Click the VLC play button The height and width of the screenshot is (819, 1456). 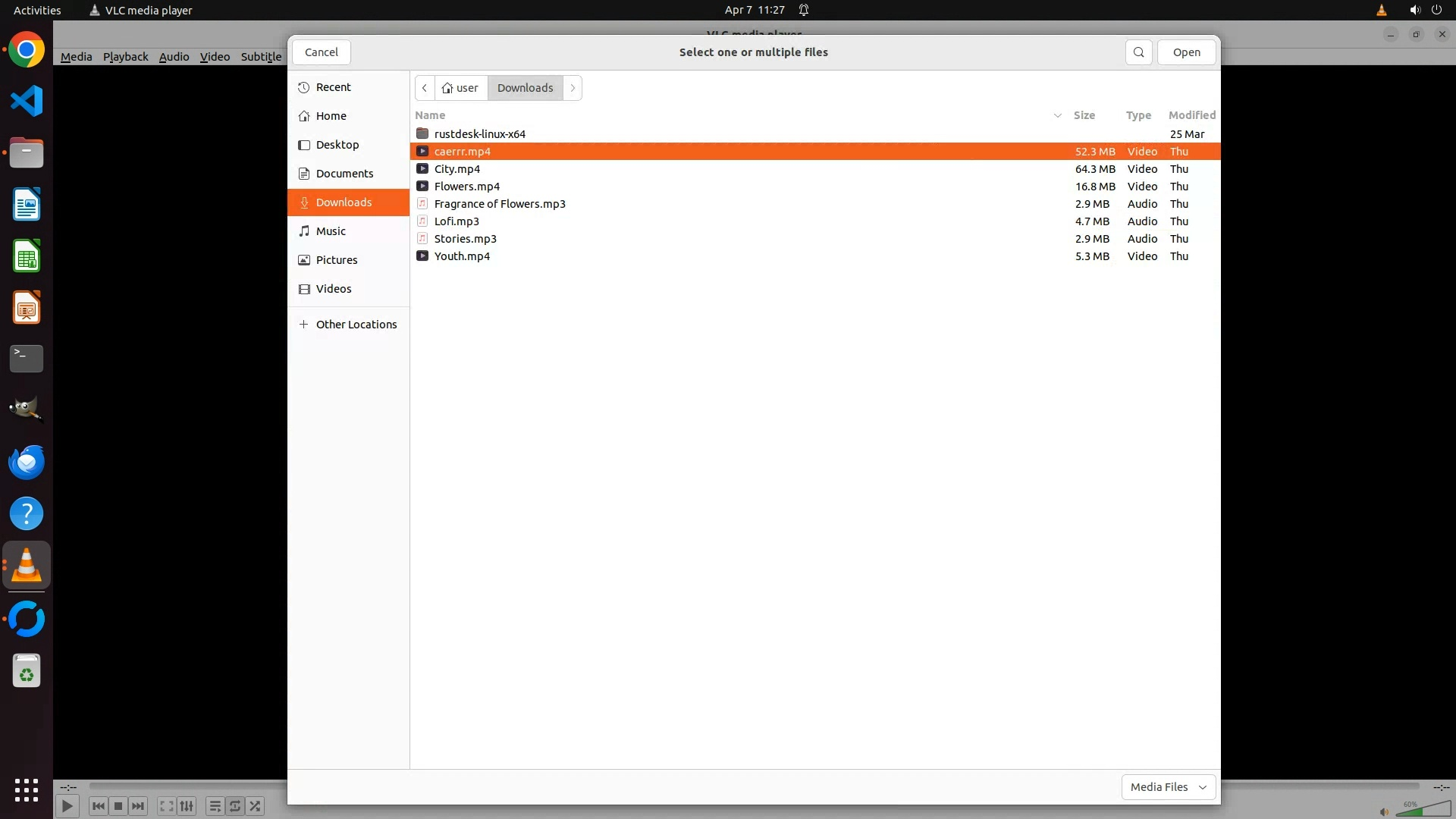(67, 806)
